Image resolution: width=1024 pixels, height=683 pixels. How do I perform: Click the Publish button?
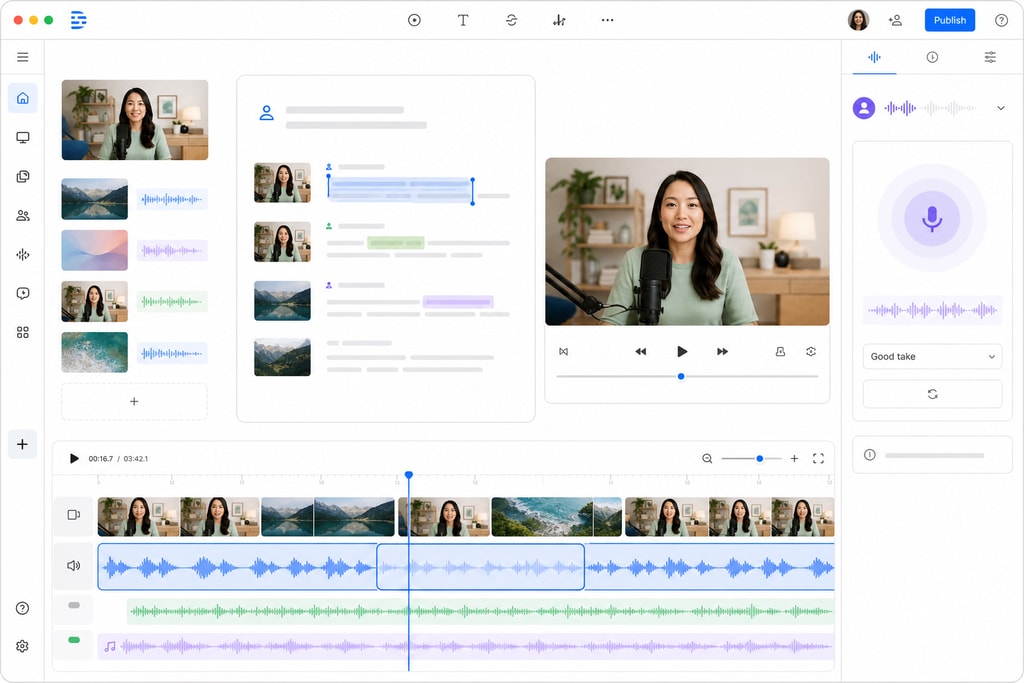[950, 20]
